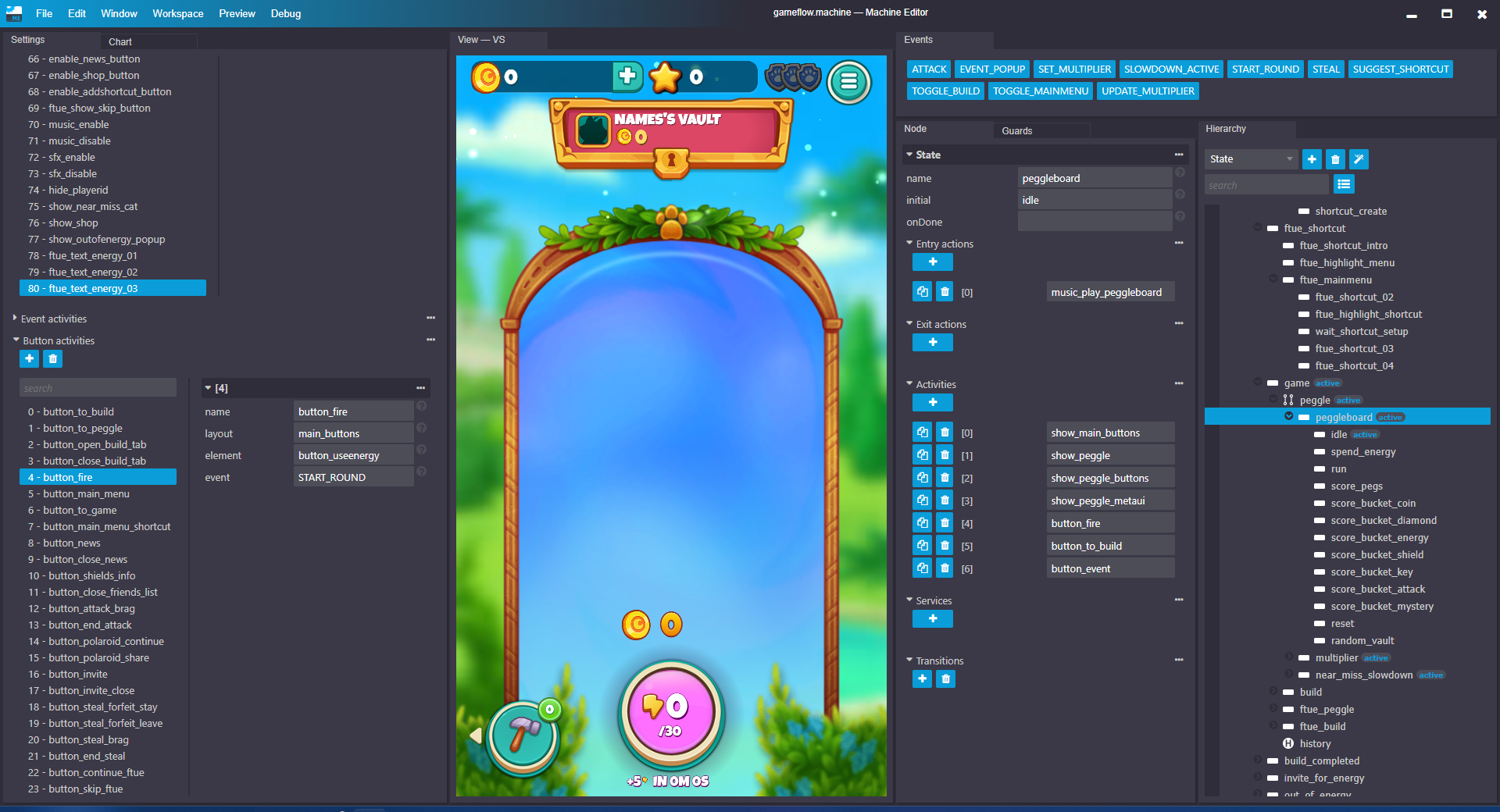
Task: Open the round menu button in game preview
Action: click(849, 81)
